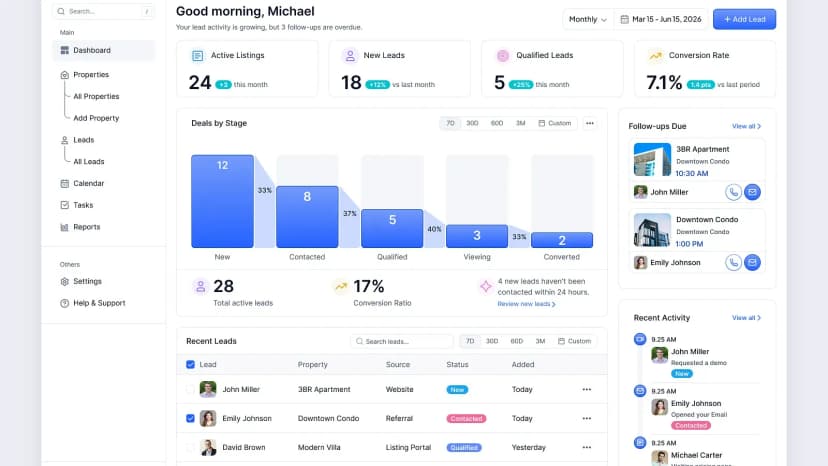The width and height of the screenshot is (828, 466).
Task: Select 30D tab in Deals by Stage
Action: click(x=472, y=123)
